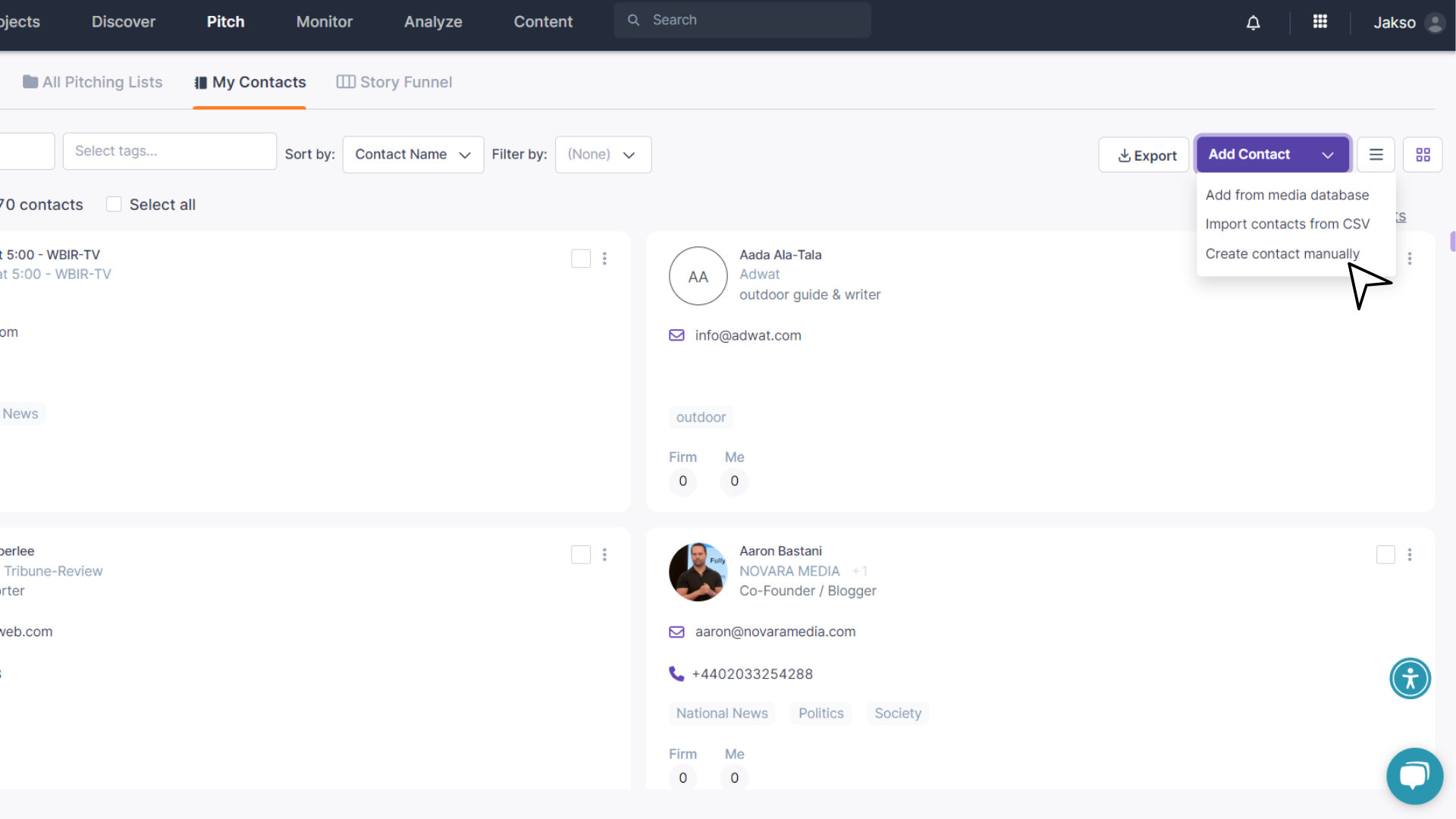This screenshot has height=819, width=1456.
Task: Open options menu for Aada Ala-Tala card
Action: 1410,259
